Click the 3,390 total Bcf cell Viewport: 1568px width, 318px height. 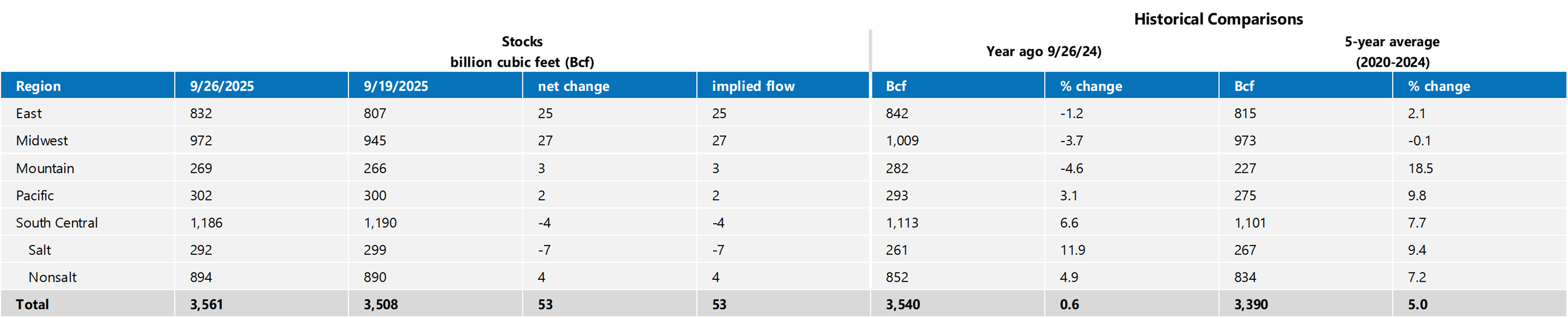[x=1251, y=305]
